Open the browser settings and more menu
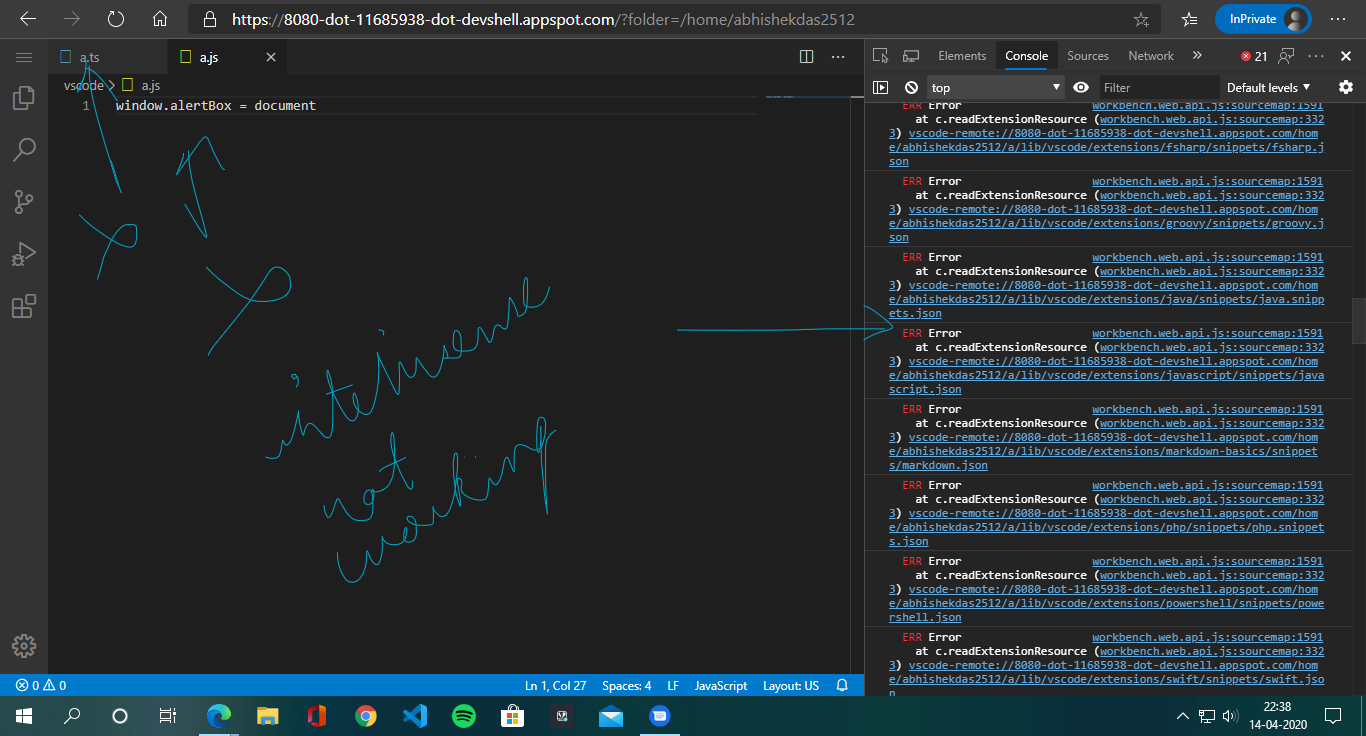 click(x=1338, y=19)
